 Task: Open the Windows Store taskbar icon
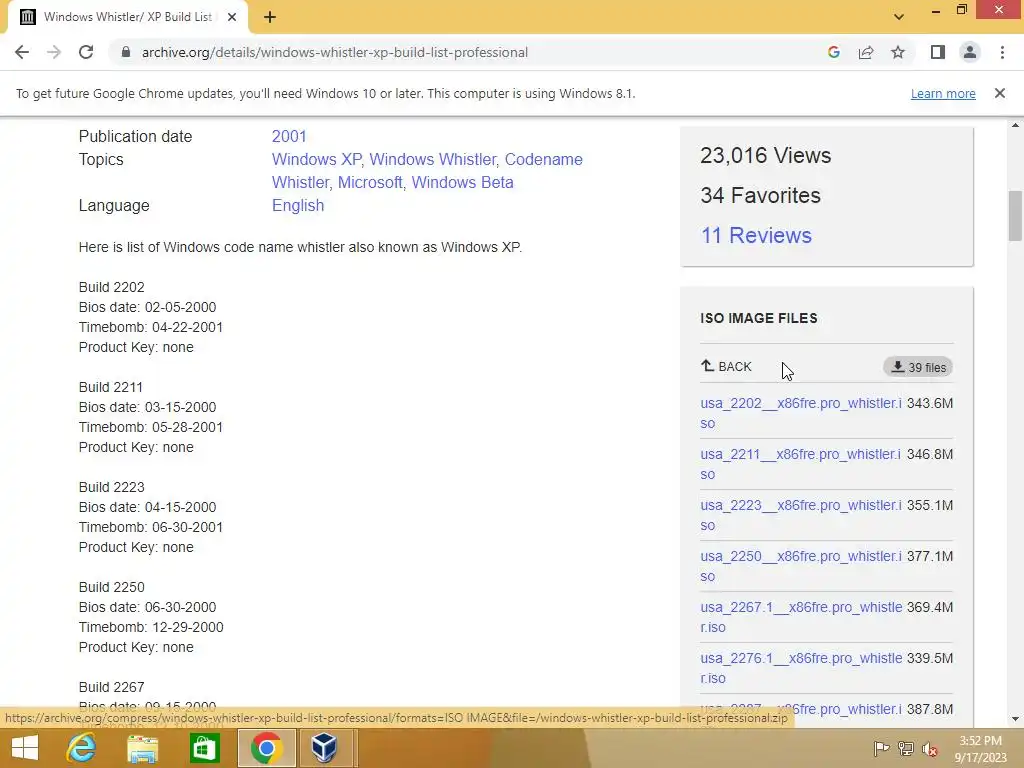pyautogui.click(x=204, y=748)
